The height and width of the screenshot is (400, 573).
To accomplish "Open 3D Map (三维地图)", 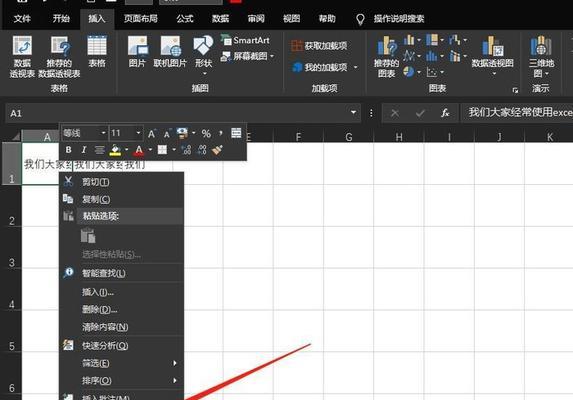I will click(541, 57).
